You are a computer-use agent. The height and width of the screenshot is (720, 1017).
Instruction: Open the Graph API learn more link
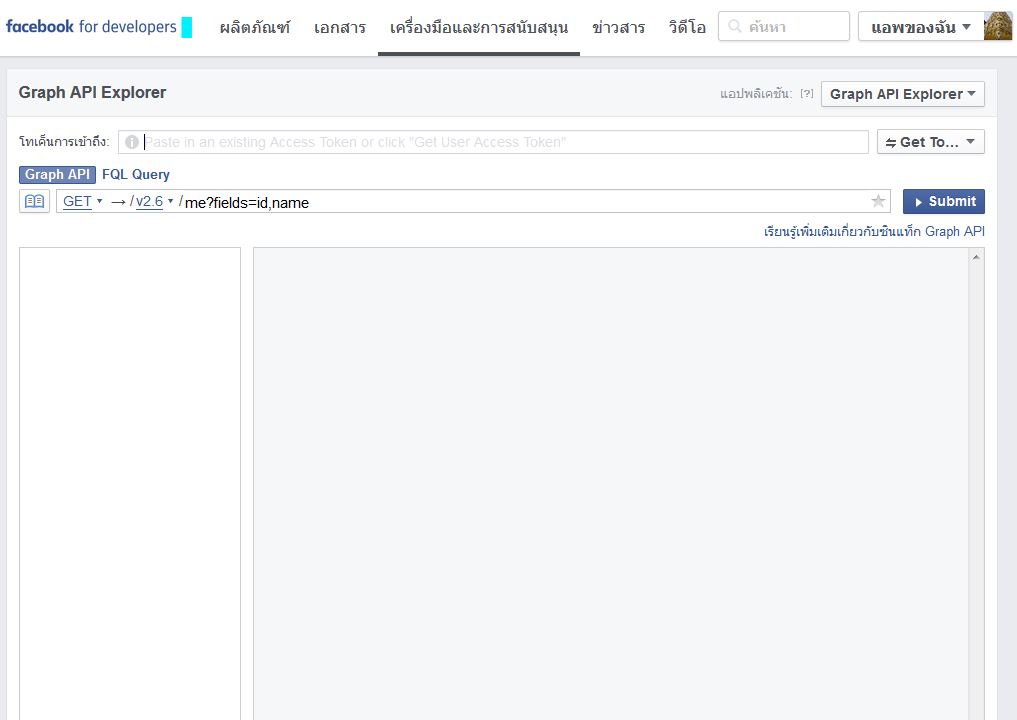click(x=872, y=231)
